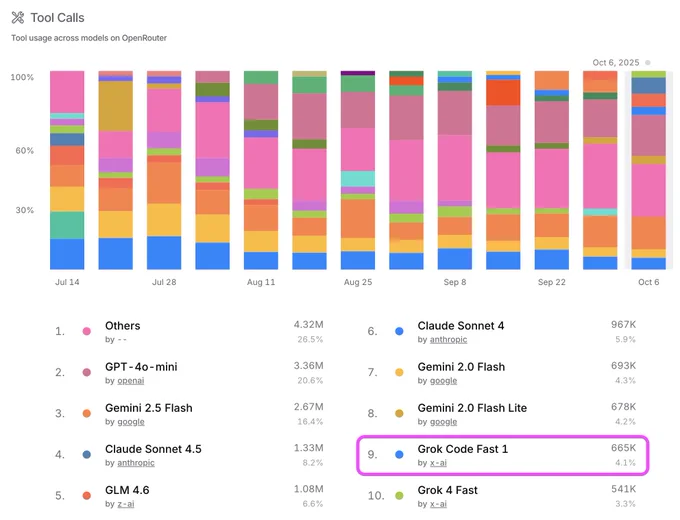Screen dimensions: 680x520
Task: Click the Aug 25 x-axis label
Action: click(x=358, y=282)
